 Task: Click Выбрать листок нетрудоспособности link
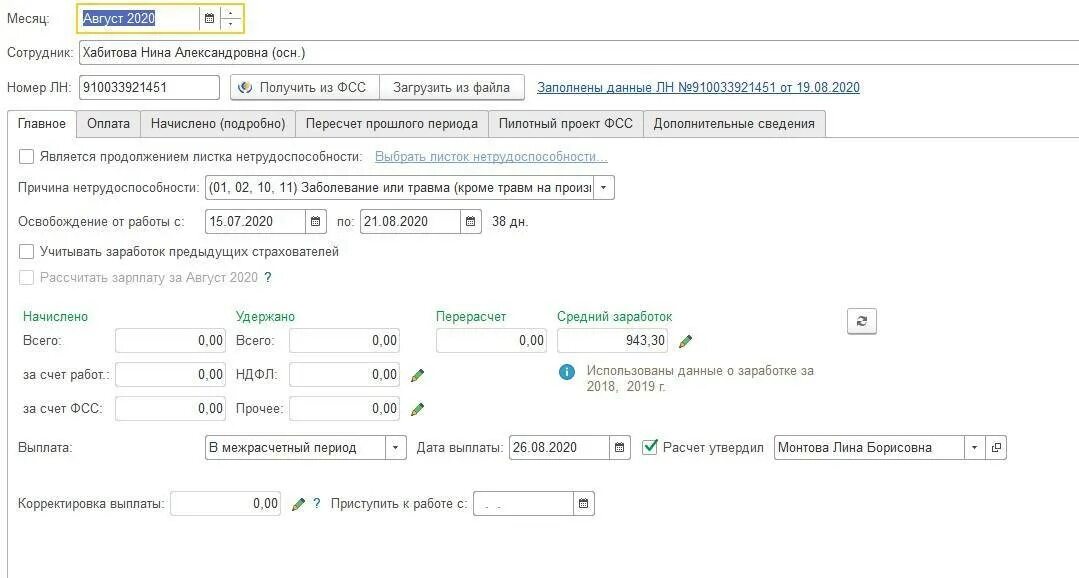(491, 157)
